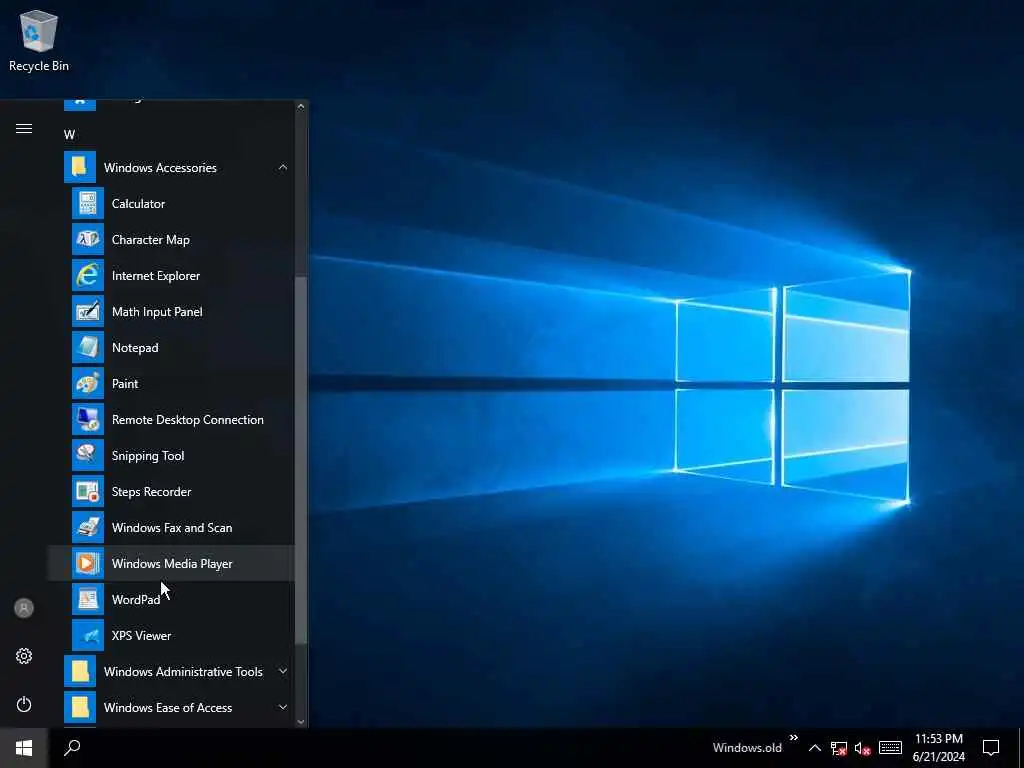Screen dimensions: 1024x768
Task: Click the 'Windows Accessories' folder label
Action: [x=160, y=168]
